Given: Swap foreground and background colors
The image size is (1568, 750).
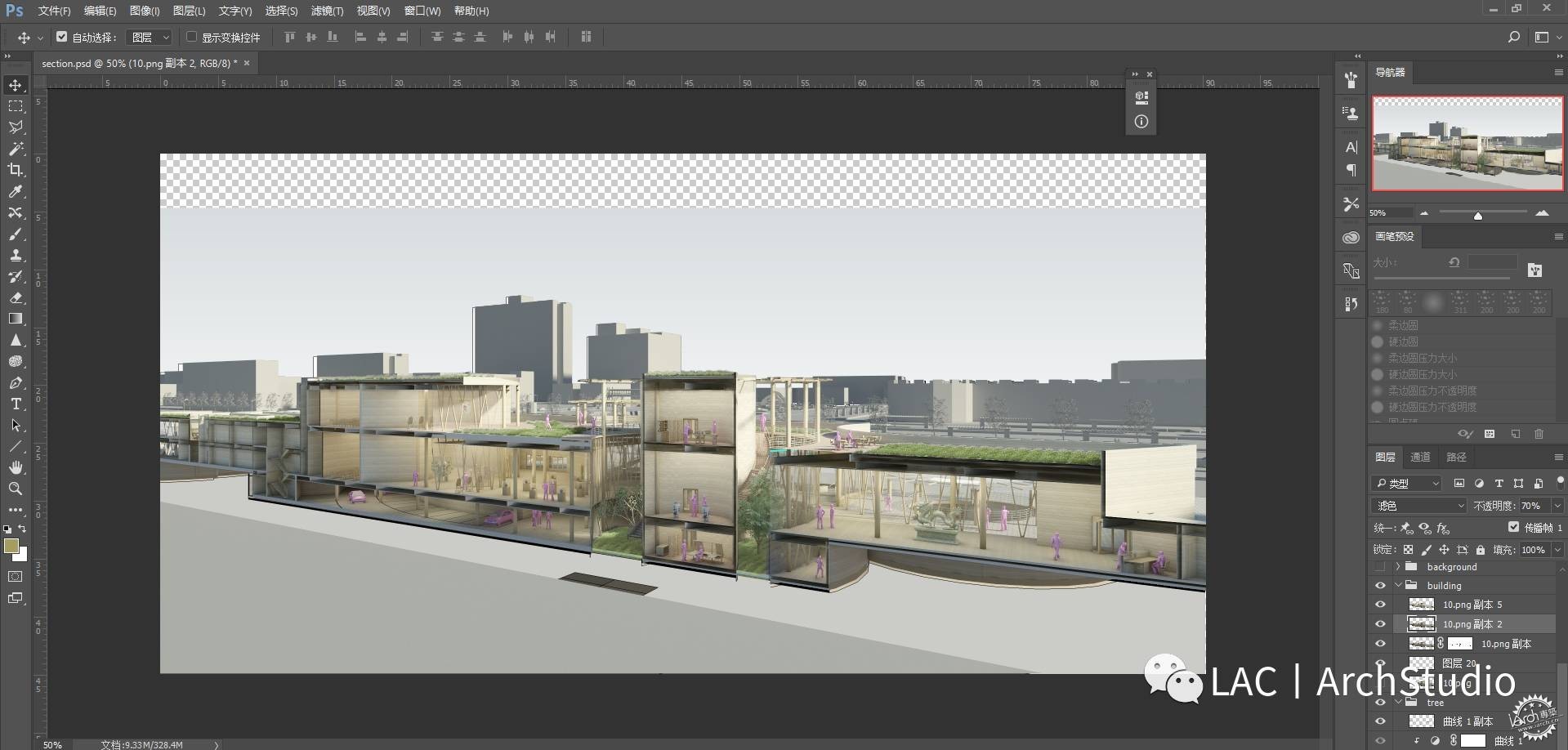Looking at the screenshot, I should click(x=23, y=529).
